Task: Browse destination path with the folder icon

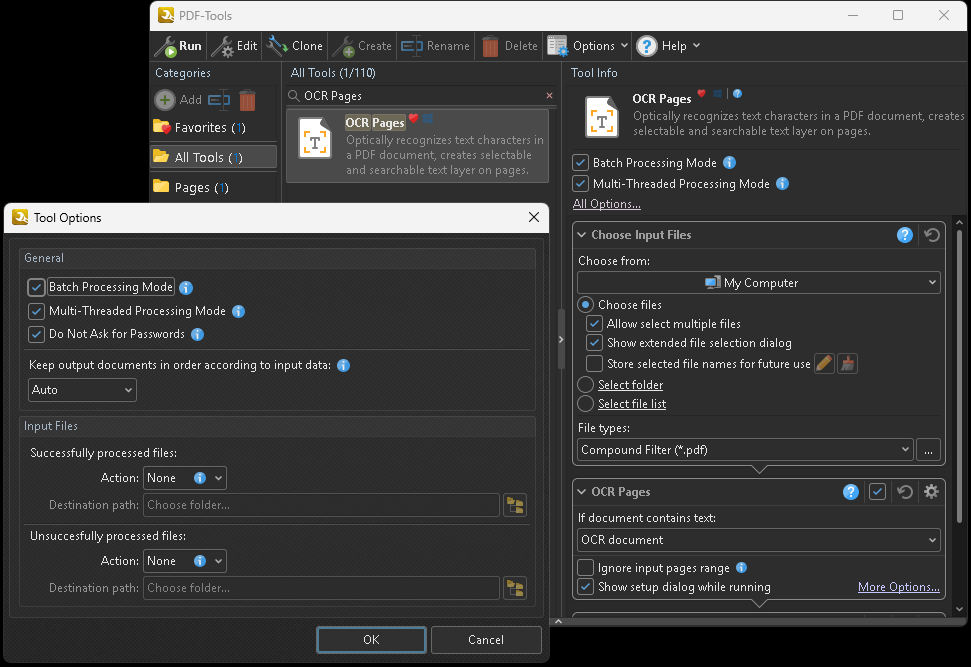Action: pos(515,506)
